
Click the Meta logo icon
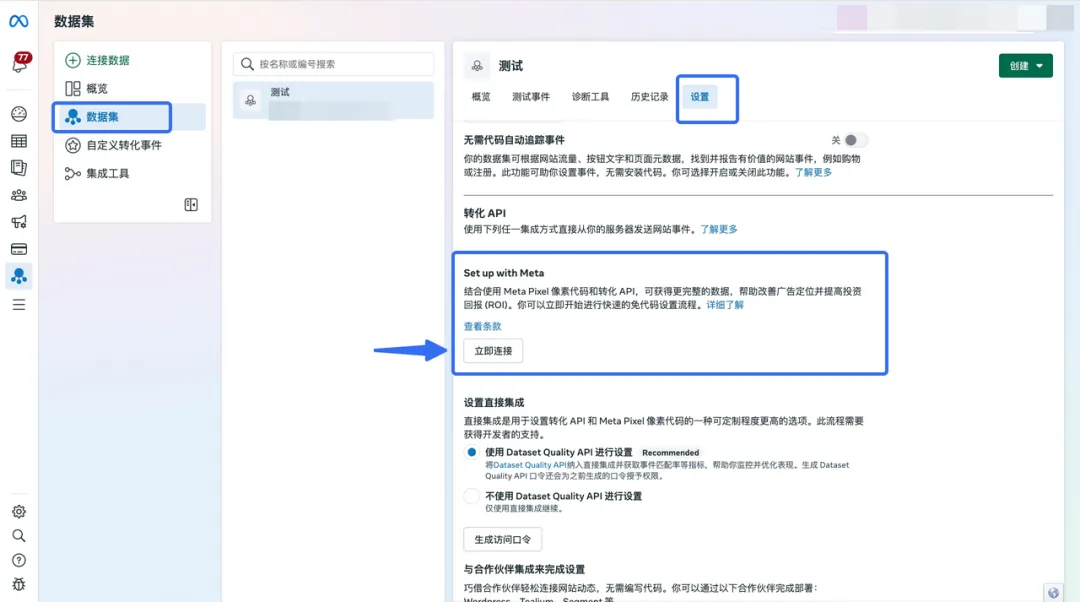(x=19, y=21)
